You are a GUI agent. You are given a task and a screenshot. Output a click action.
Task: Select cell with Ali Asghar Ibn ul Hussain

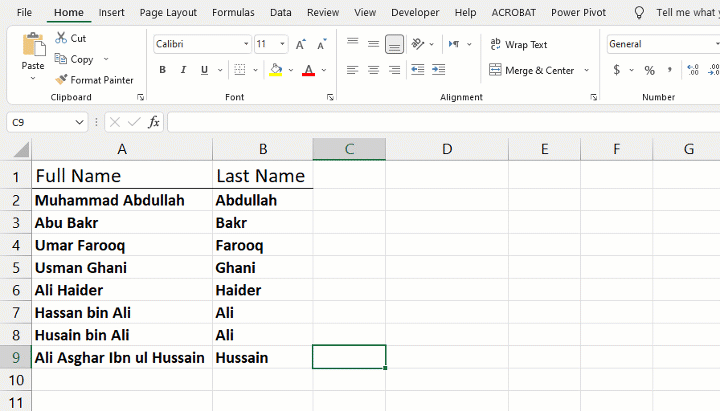click(x=122, y=358)
